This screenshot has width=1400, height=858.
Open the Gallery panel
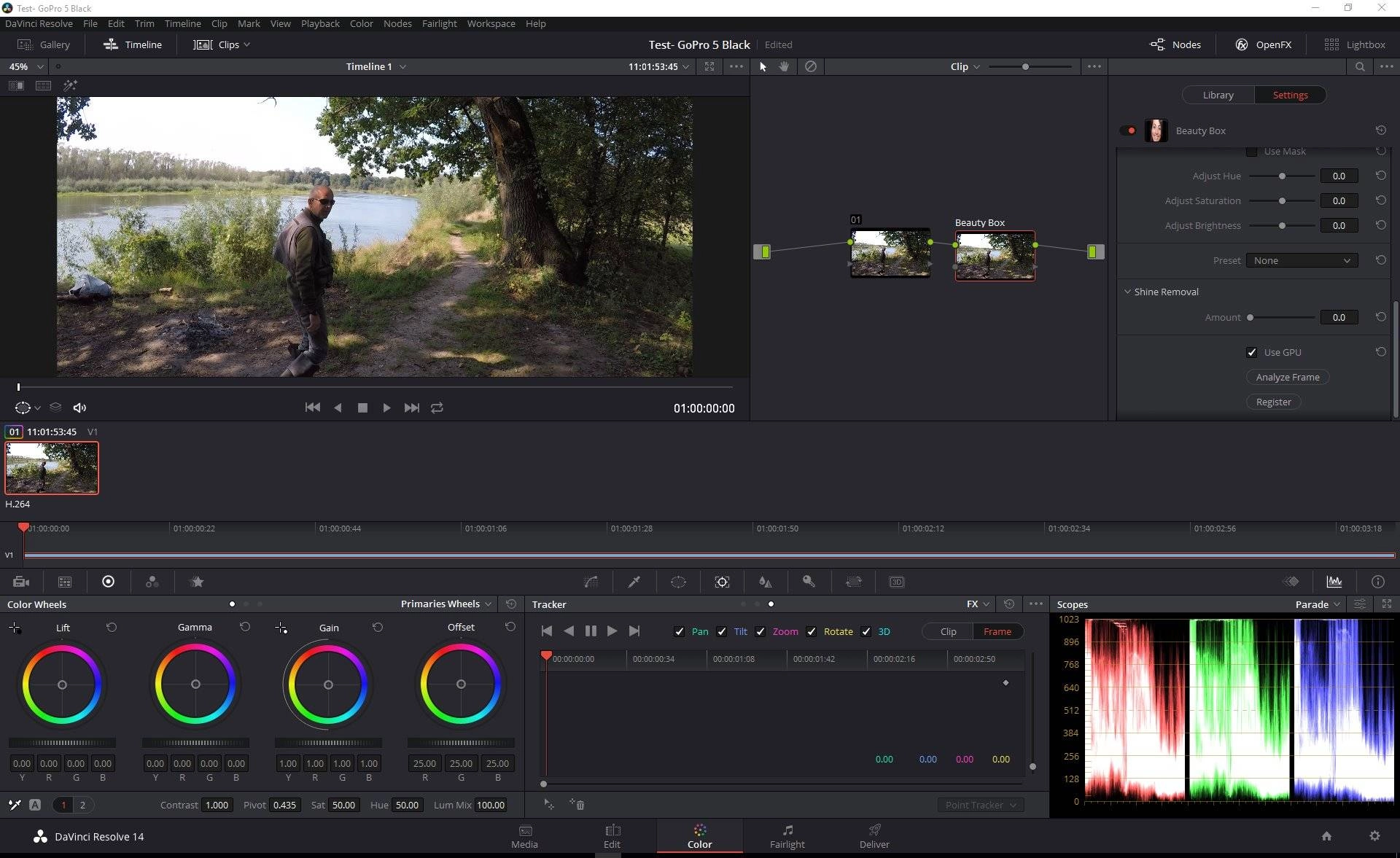[x=44, y=44]
